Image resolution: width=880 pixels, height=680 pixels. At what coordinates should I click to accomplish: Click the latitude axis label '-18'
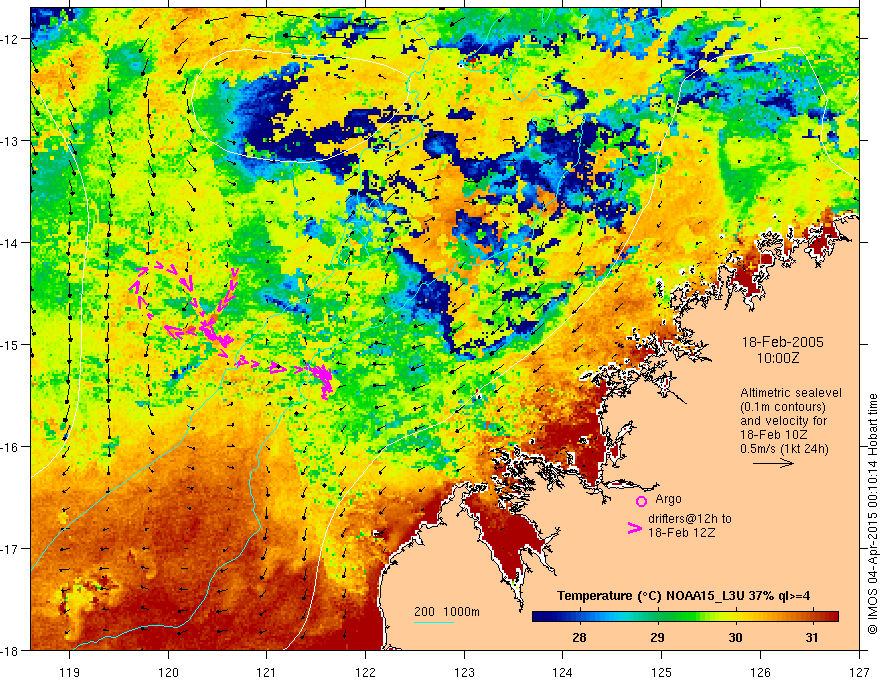tap(11, 651)
